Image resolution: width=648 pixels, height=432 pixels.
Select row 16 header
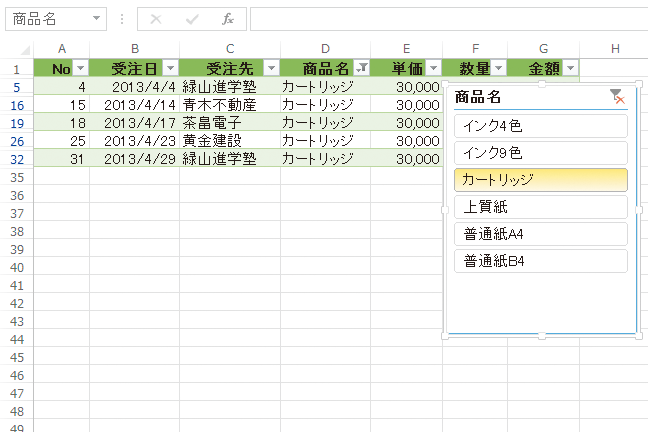[17, 105]
